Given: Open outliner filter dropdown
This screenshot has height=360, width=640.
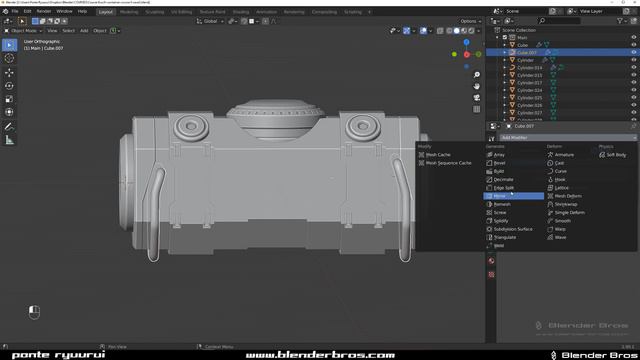Looking at the screenshot, I should [x=622, y=21].
